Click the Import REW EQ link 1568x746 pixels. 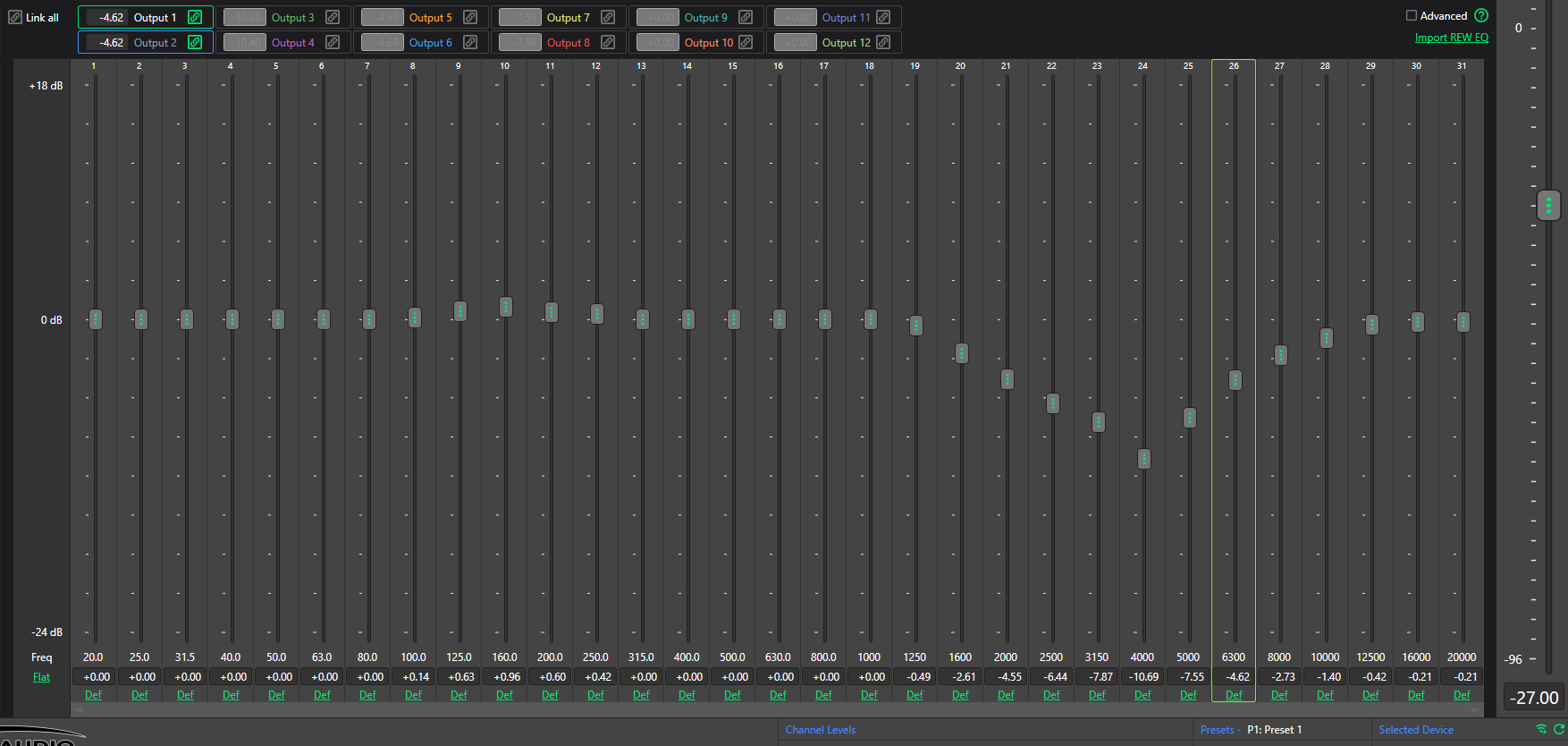[1451, 38]
